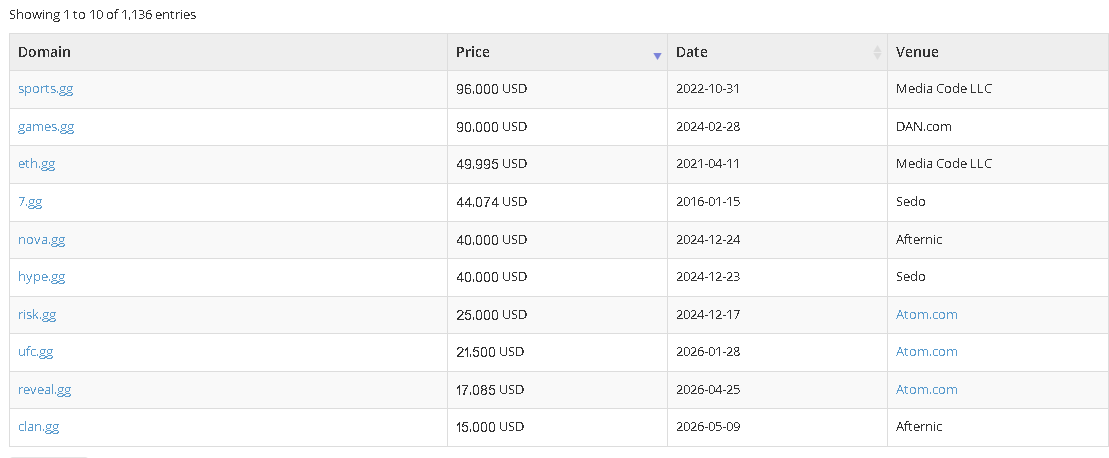Click the Price column header
The width and height of the screenshot is (1109, 458).
click(557, 52)
